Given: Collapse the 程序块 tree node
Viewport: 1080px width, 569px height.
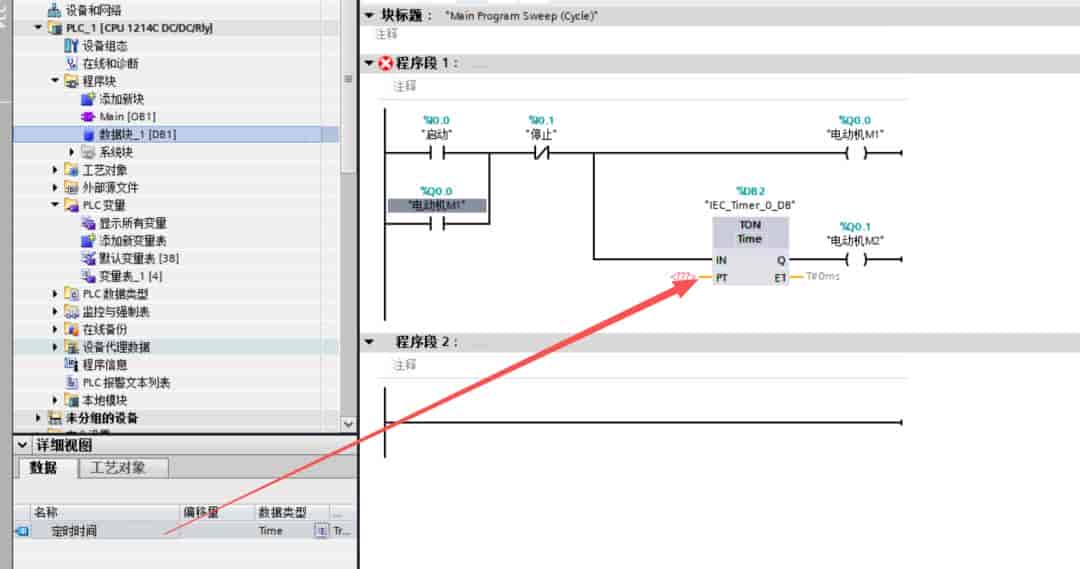Looking at the screenshot, I should 55,81.
